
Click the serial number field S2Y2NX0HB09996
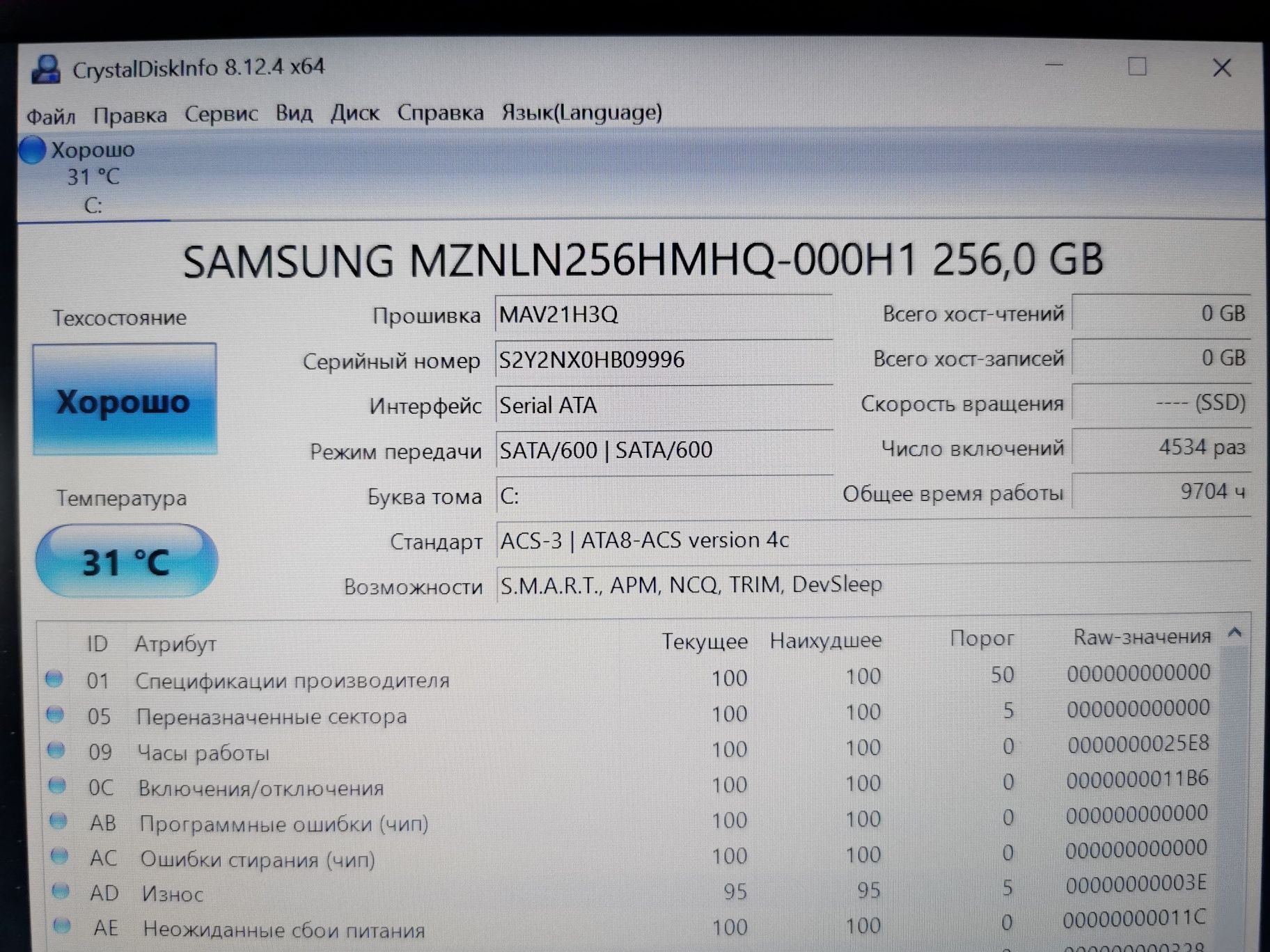click(x=664, y=360)
